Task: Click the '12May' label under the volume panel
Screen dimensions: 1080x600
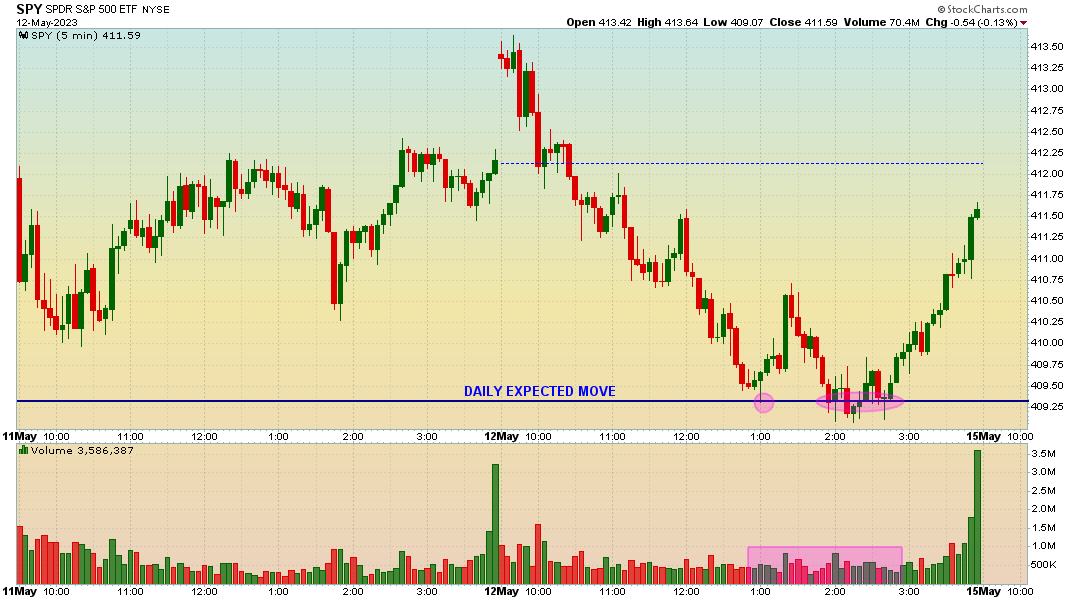Action: [x=501, y=591]
